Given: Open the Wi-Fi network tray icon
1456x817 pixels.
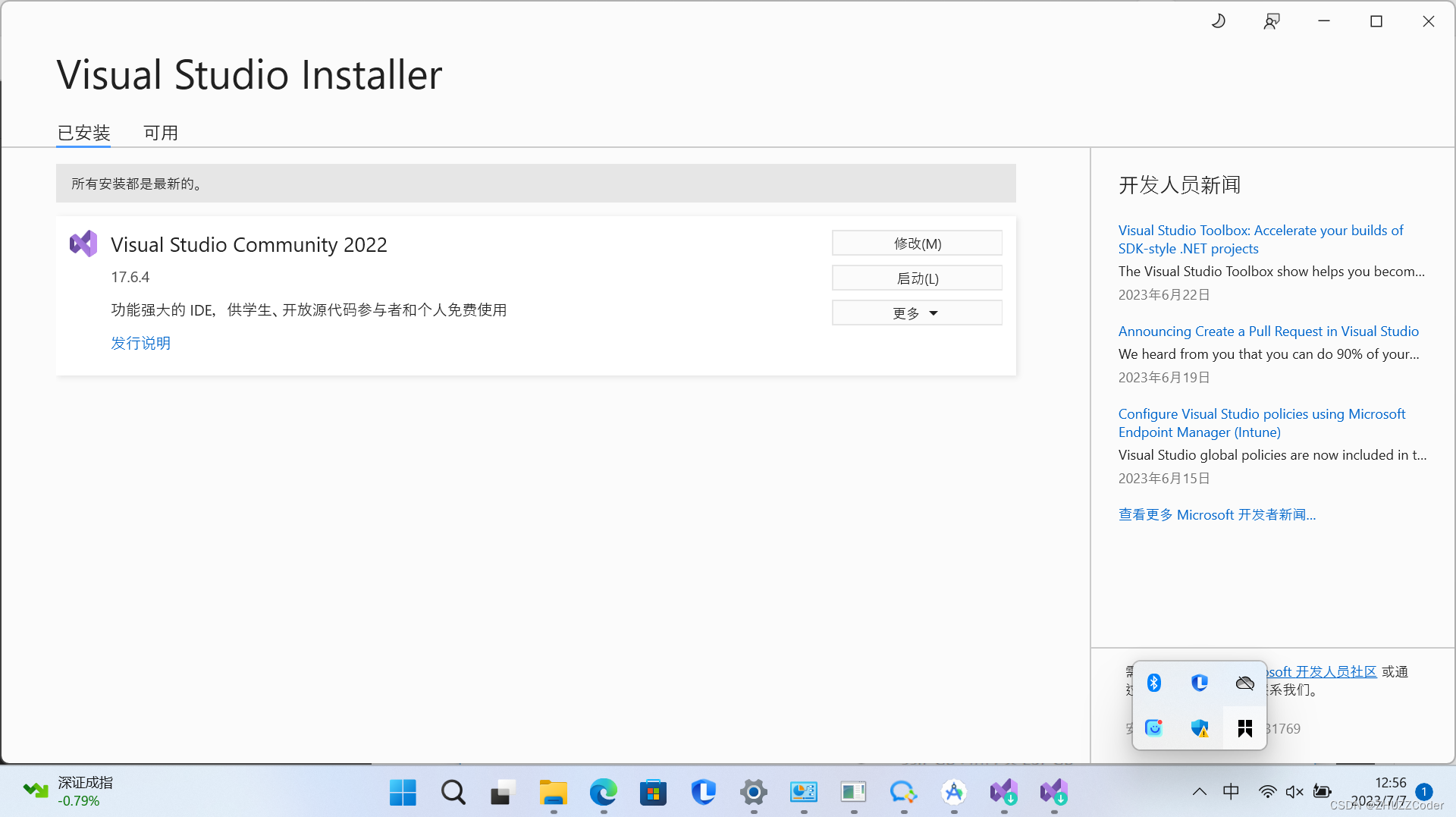Looking at the screenshot, I should tap(1266, 792).
